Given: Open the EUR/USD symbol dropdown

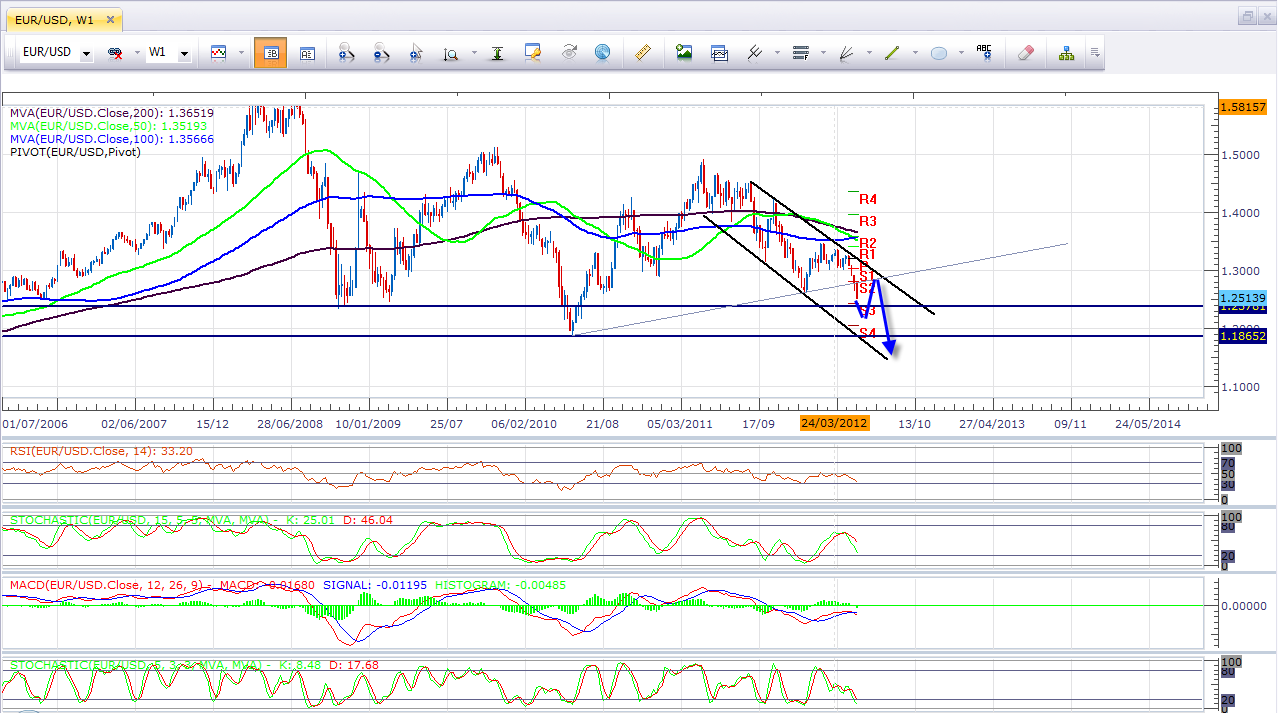Looking at the screenshot, I should (x=86, y=53).
